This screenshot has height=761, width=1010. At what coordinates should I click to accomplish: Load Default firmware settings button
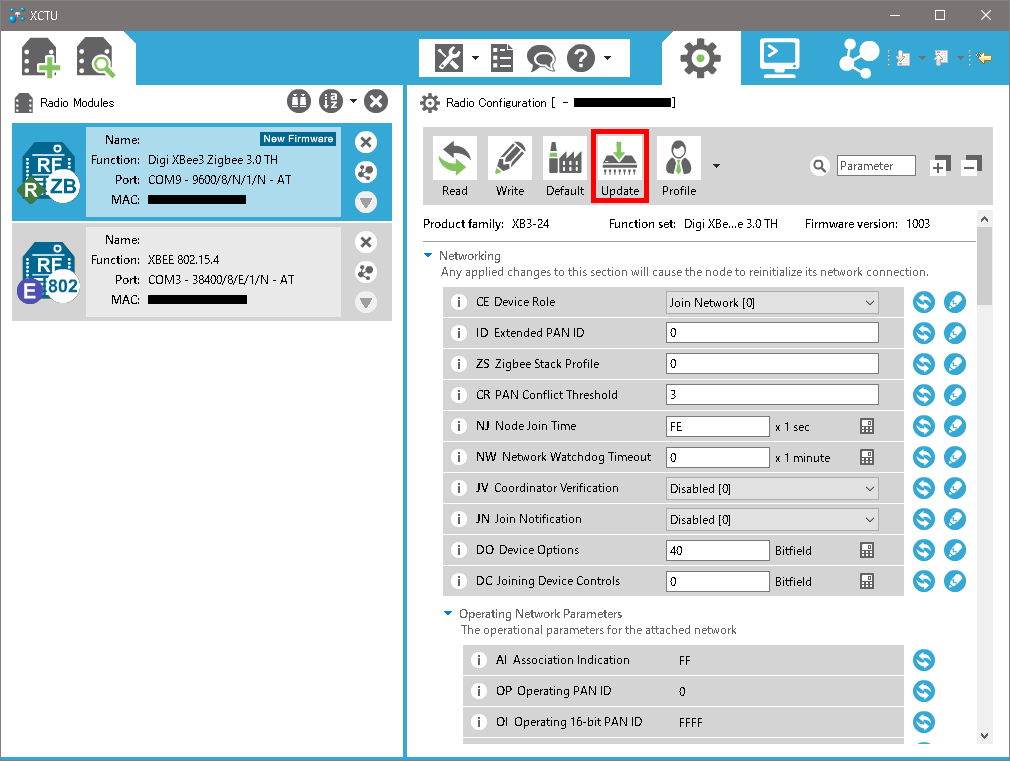[565, 167]
